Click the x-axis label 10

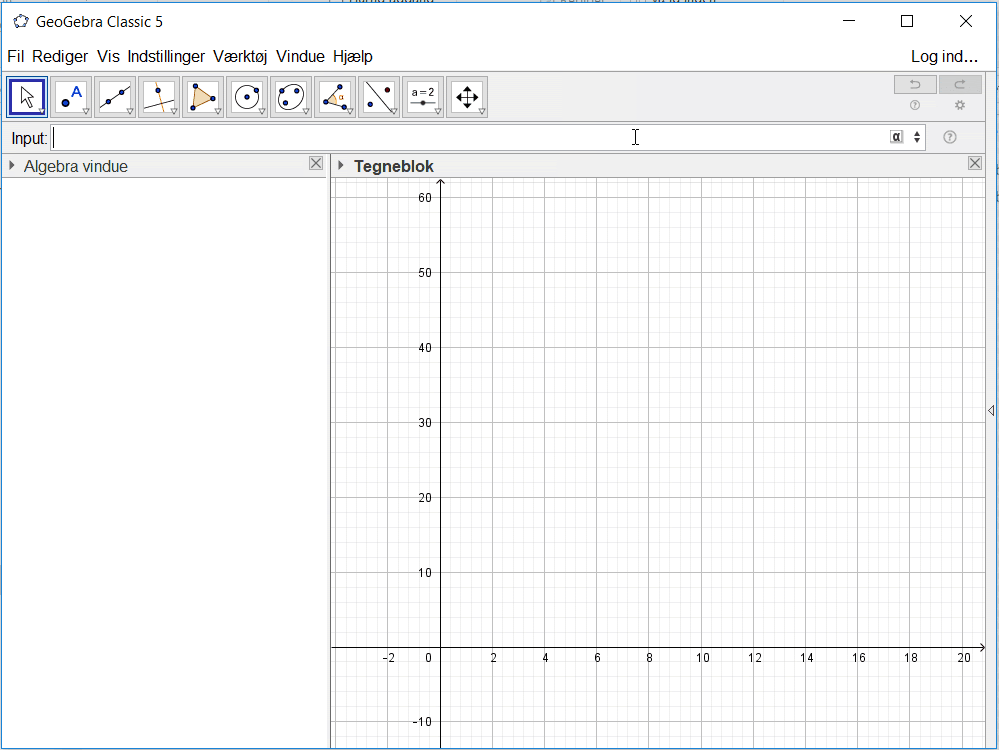coord(703,658)
